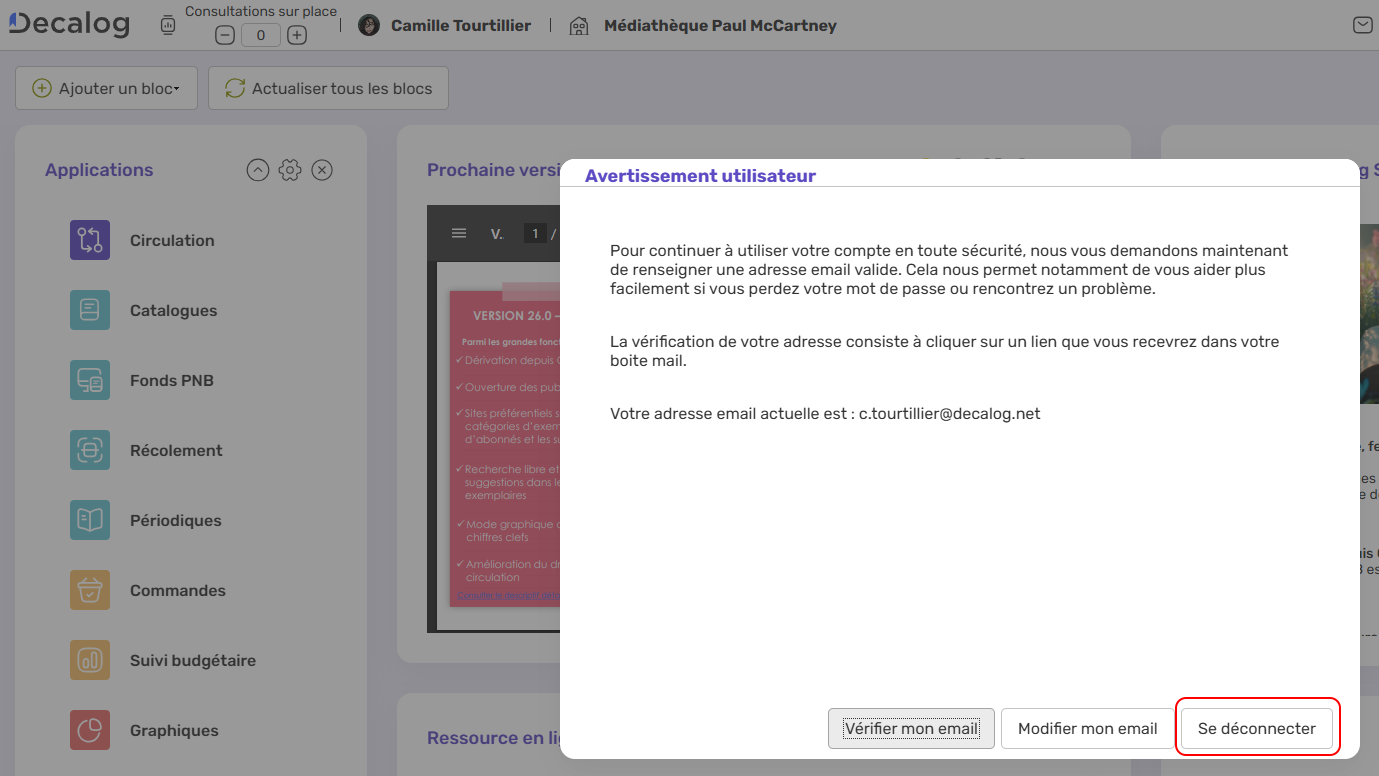Click Suivi budgétaire label
Screen dimensions: 1379x776
point(193,660)
